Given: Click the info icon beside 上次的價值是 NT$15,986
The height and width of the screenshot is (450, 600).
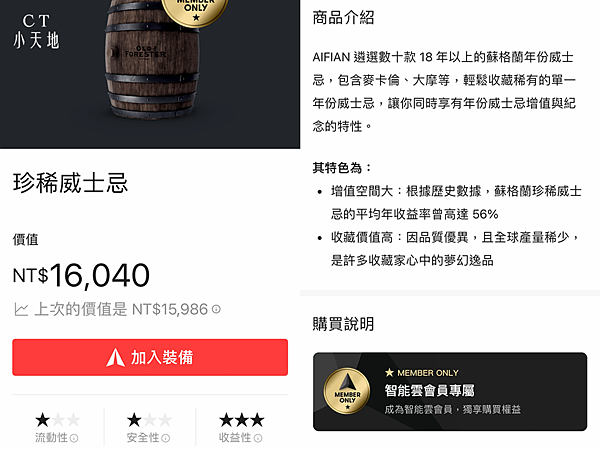Looking at the screenshot, I should 216,309.
